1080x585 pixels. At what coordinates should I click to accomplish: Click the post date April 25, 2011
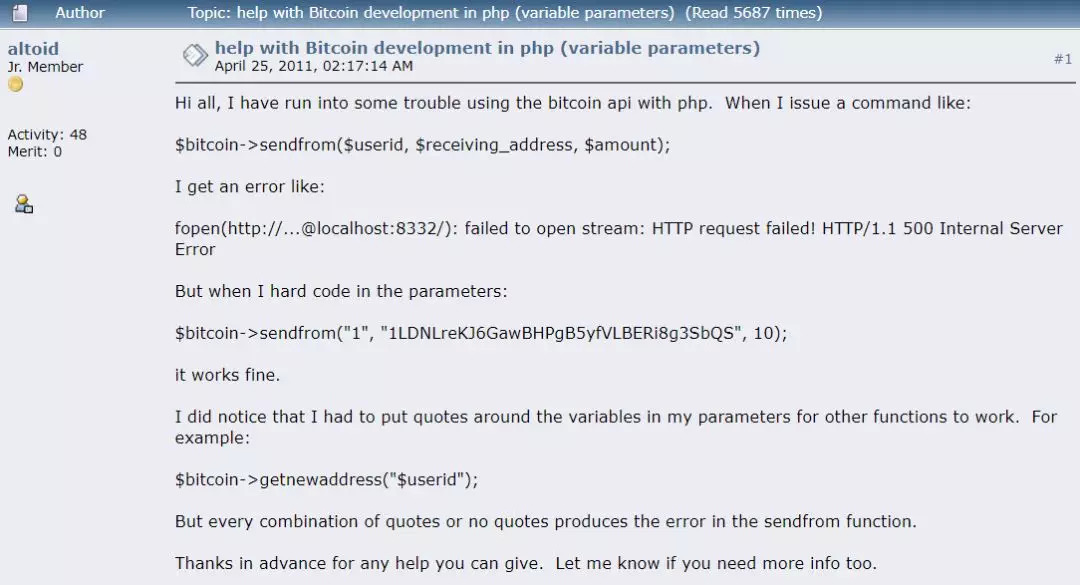pos(314,66)
